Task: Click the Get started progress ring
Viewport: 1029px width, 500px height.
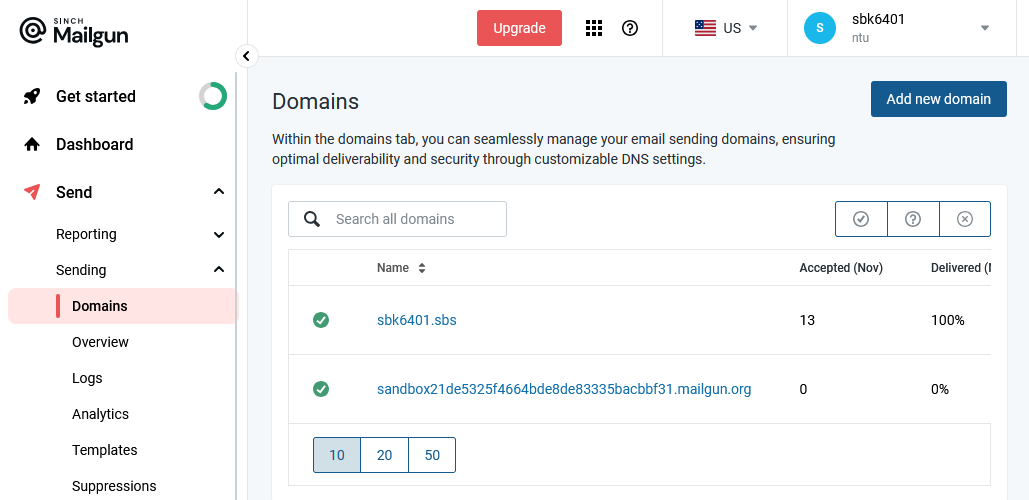Action: tap(213, 96)
